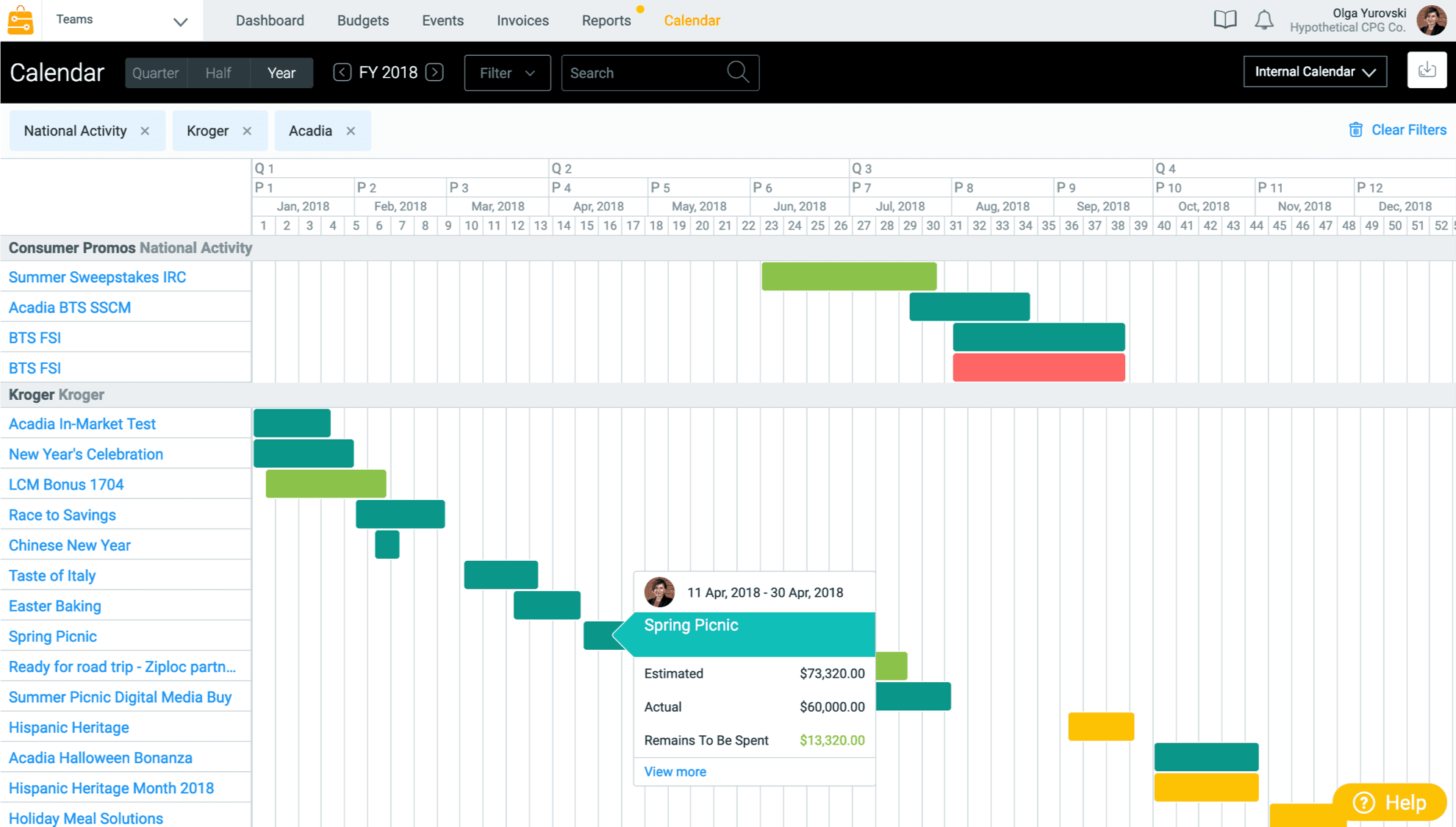Open the Internal Calendar dropdown

1314,71
